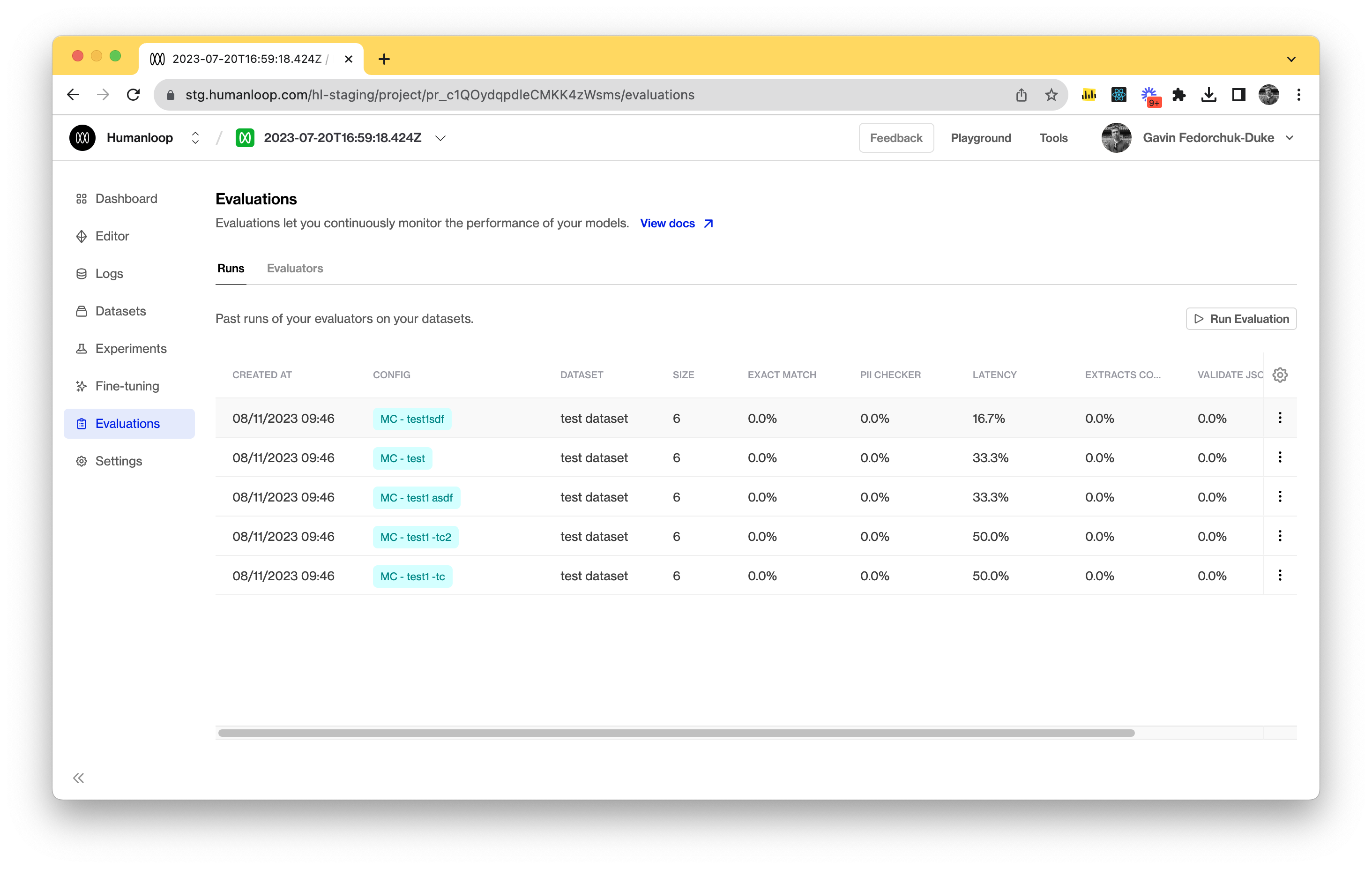
Task: Click the browser address bar URL
Action: click(x=439, y=95)
